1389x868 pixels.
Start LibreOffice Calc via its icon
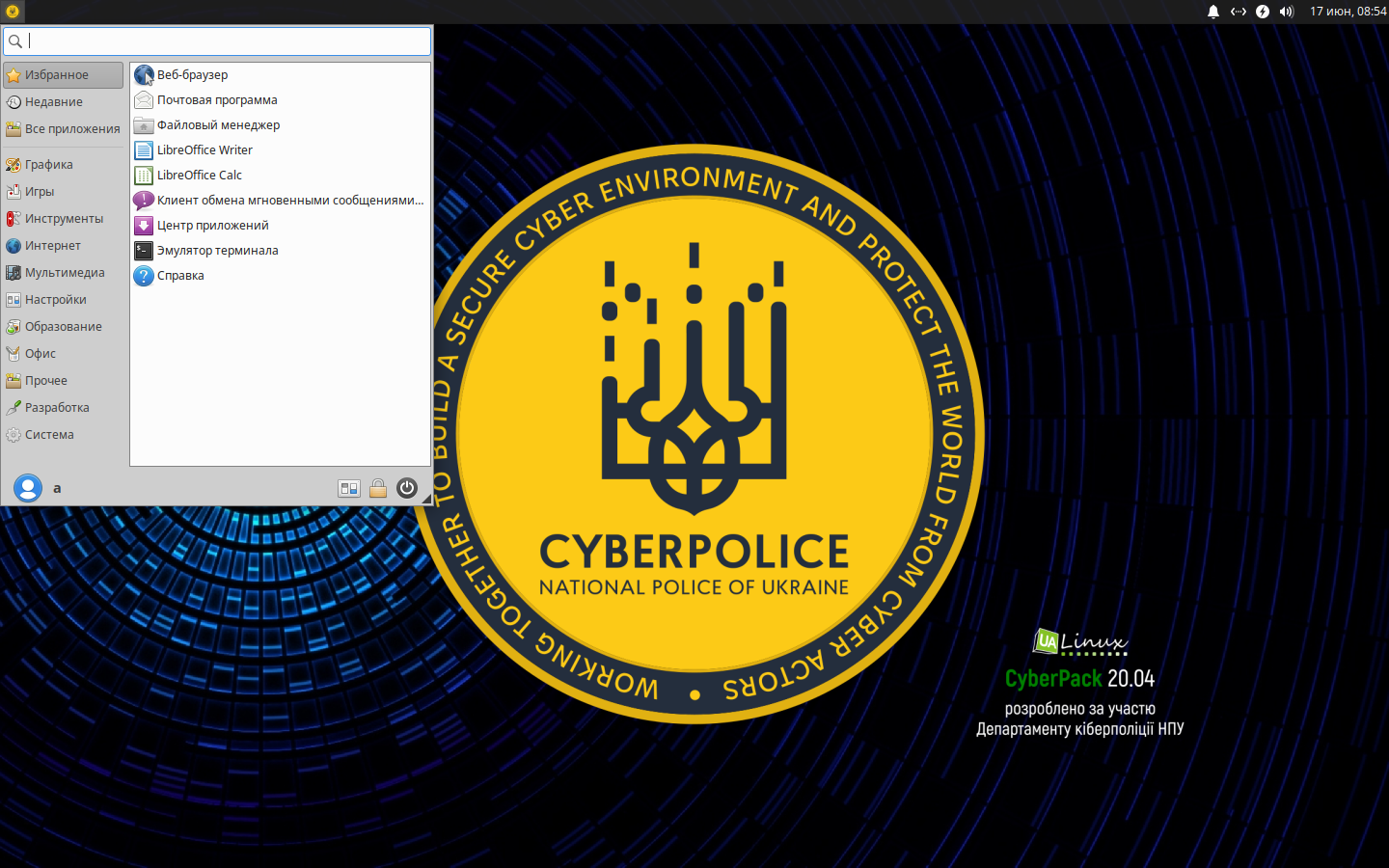144,176
